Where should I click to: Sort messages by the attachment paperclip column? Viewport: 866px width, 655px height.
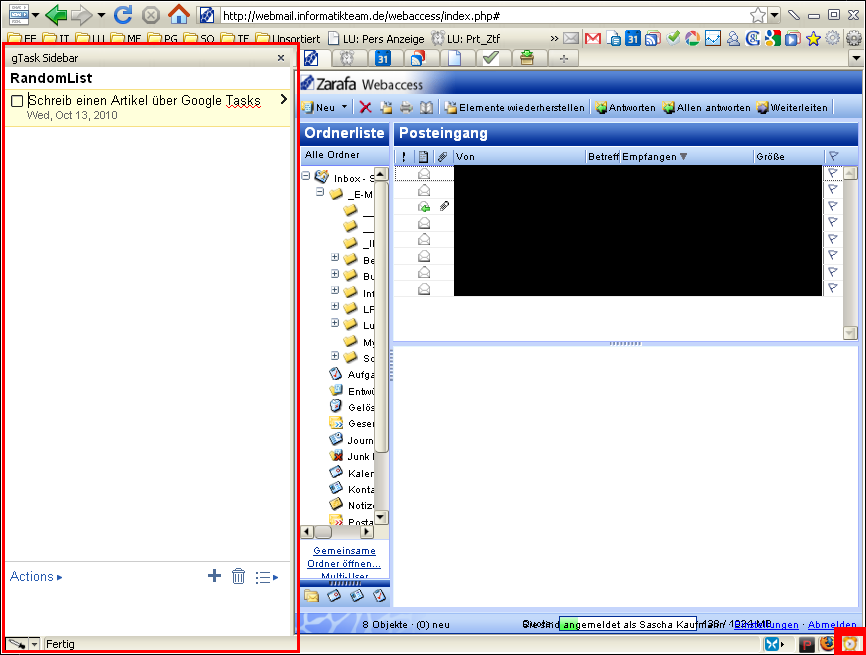click(442, 157)
